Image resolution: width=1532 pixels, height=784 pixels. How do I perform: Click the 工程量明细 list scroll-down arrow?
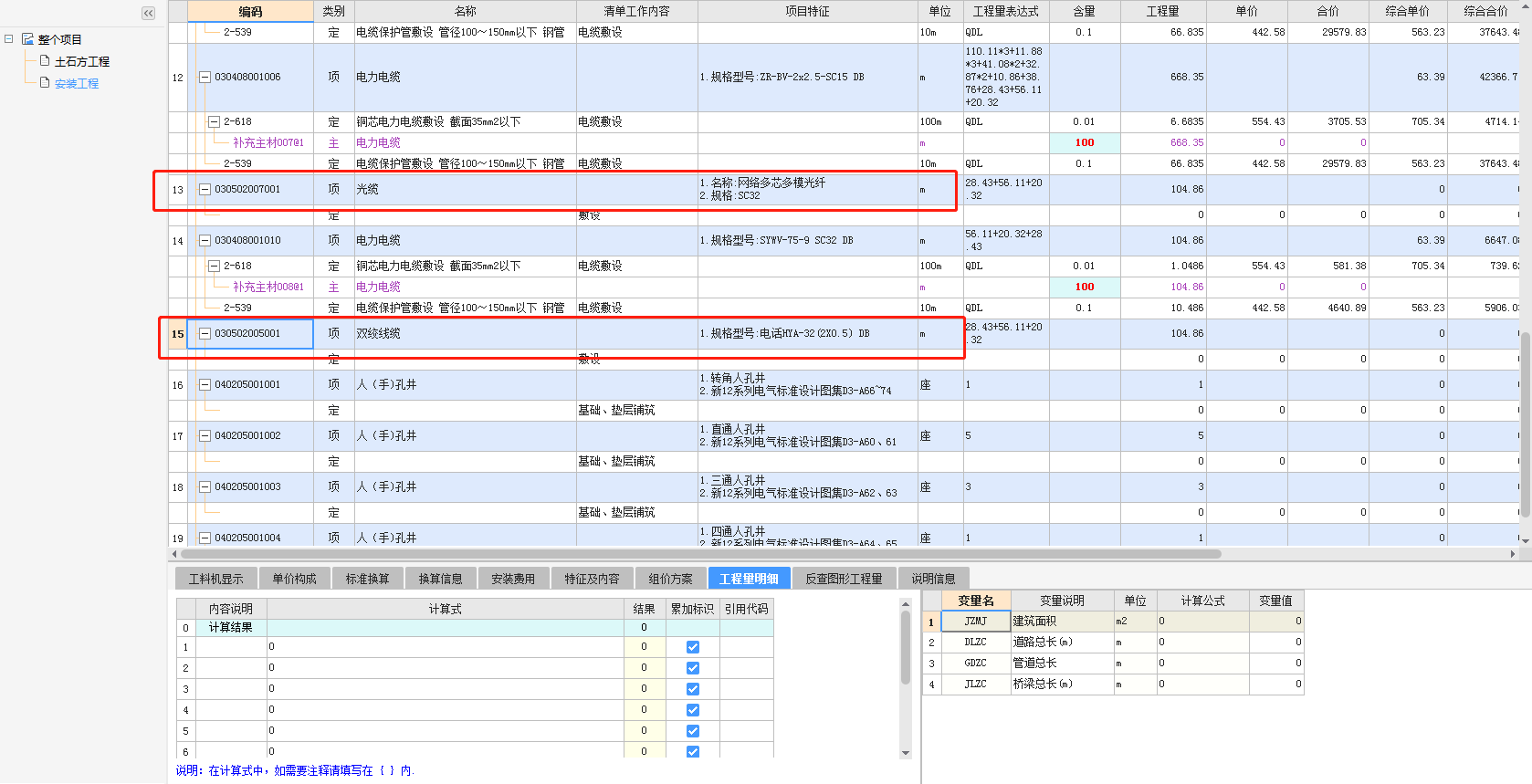(x=906, y=753)
